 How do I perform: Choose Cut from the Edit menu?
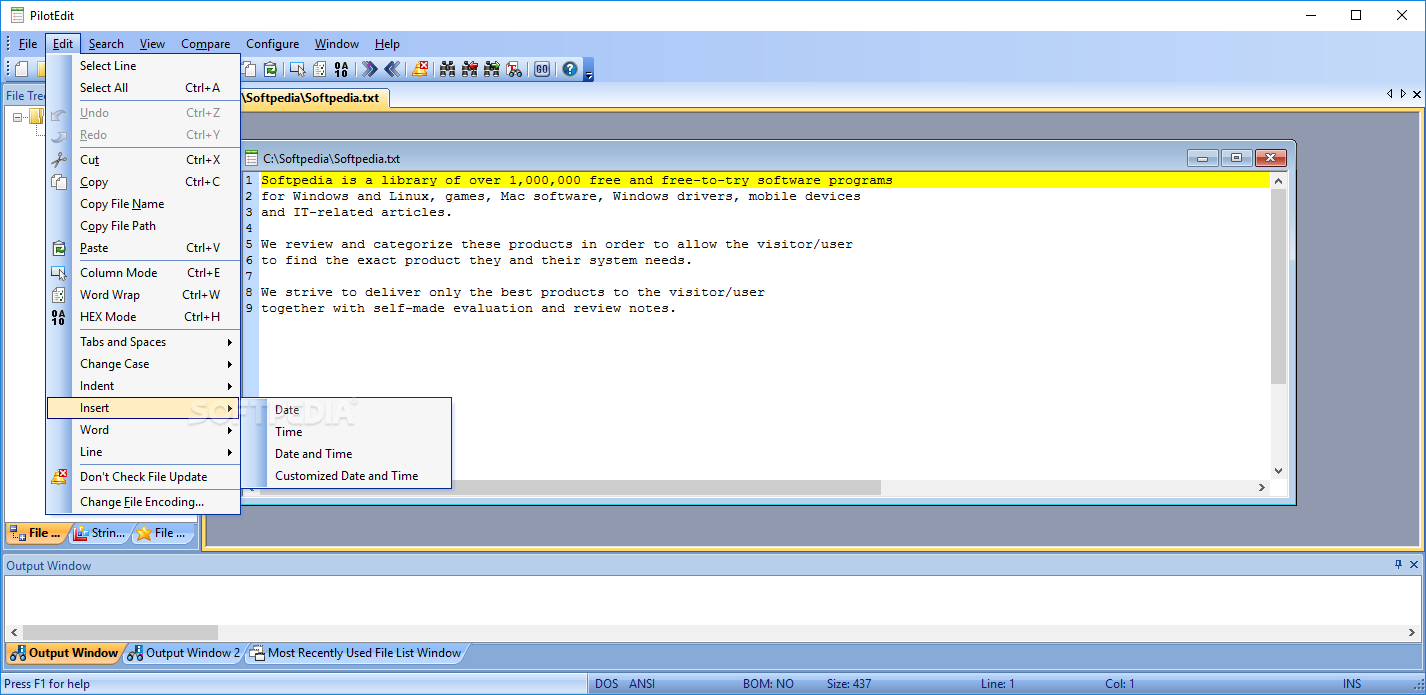pyautogui.click(x=143, y=160)
